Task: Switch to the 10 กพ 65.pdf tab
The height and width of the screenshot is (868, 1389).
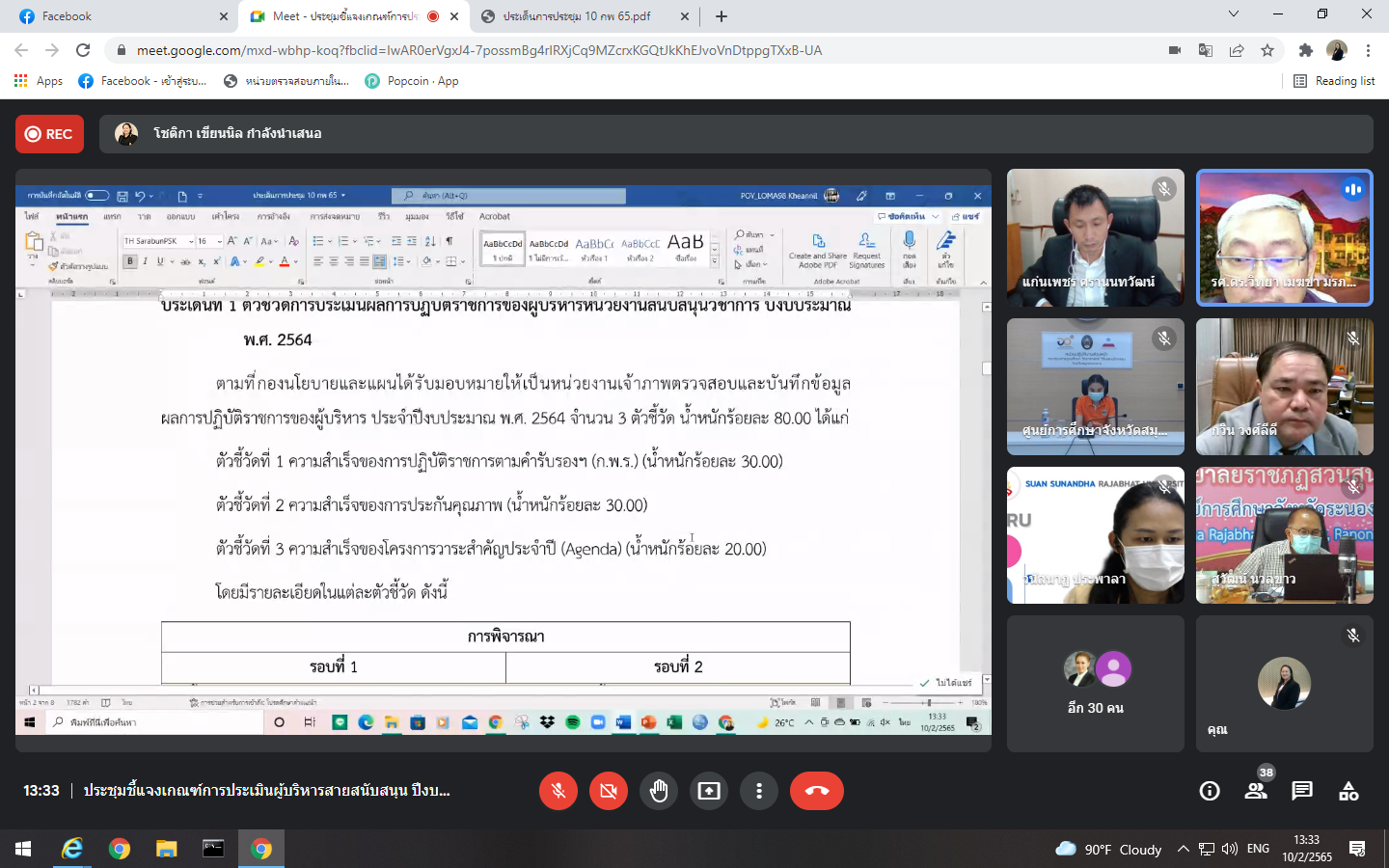Action: (577, 16)
